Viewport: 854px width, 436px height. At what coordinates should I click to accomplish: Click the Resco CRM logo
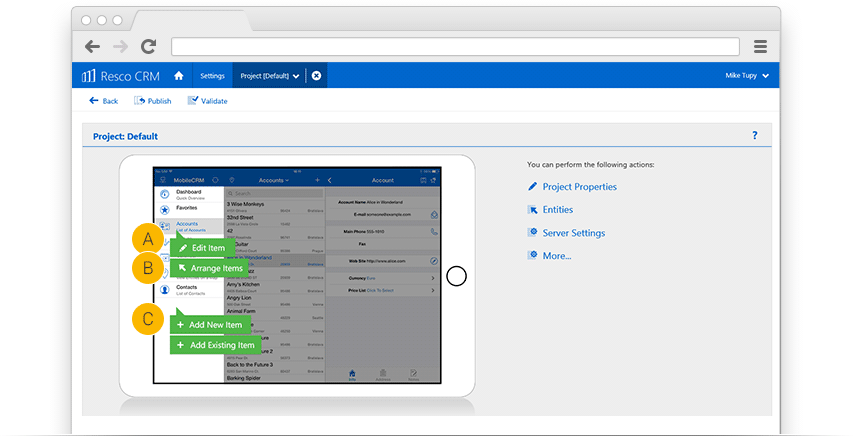(118, 75)
